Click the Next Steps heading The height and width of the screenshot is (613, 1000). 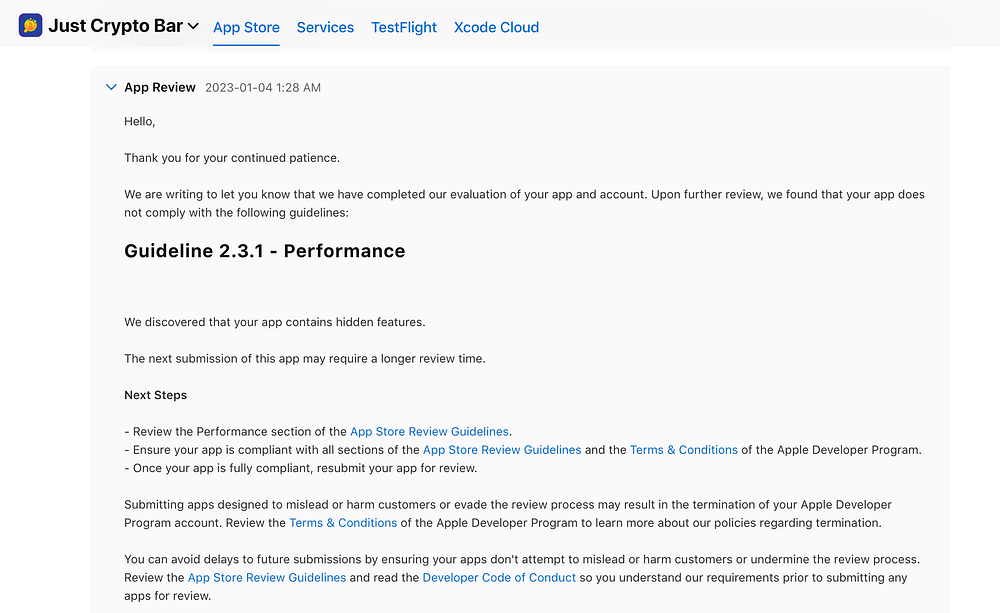(156, 395)
